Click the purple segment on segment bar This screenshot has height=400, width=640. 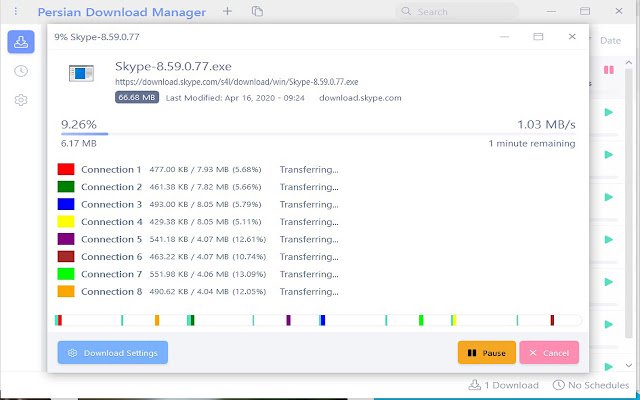(289, 320)
